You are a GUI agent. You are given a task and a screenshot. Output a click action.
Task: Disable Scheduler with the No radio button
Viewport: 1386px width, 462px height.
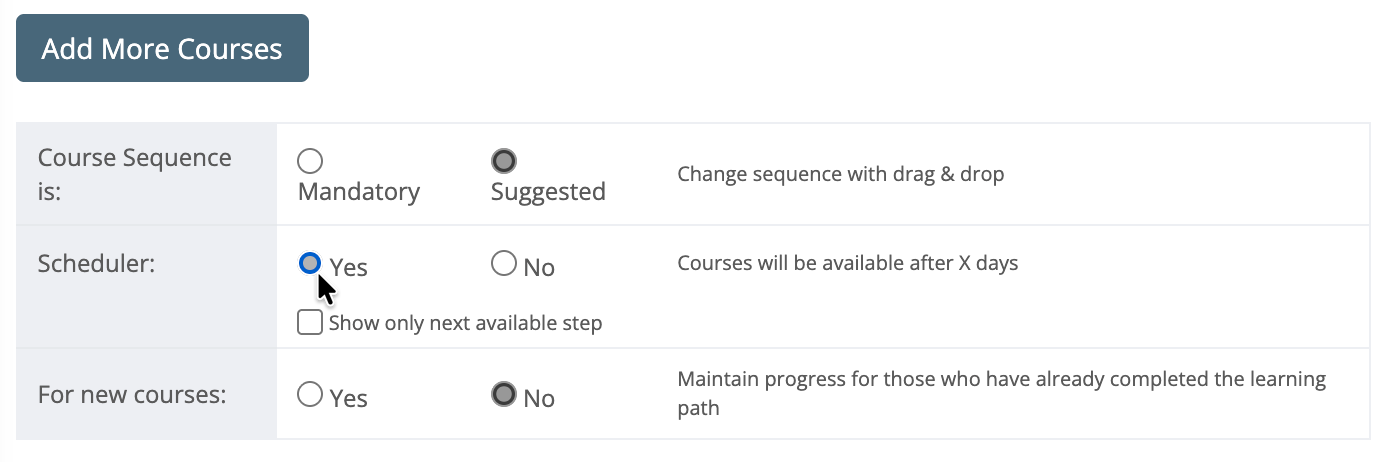(x=503, y=263)
